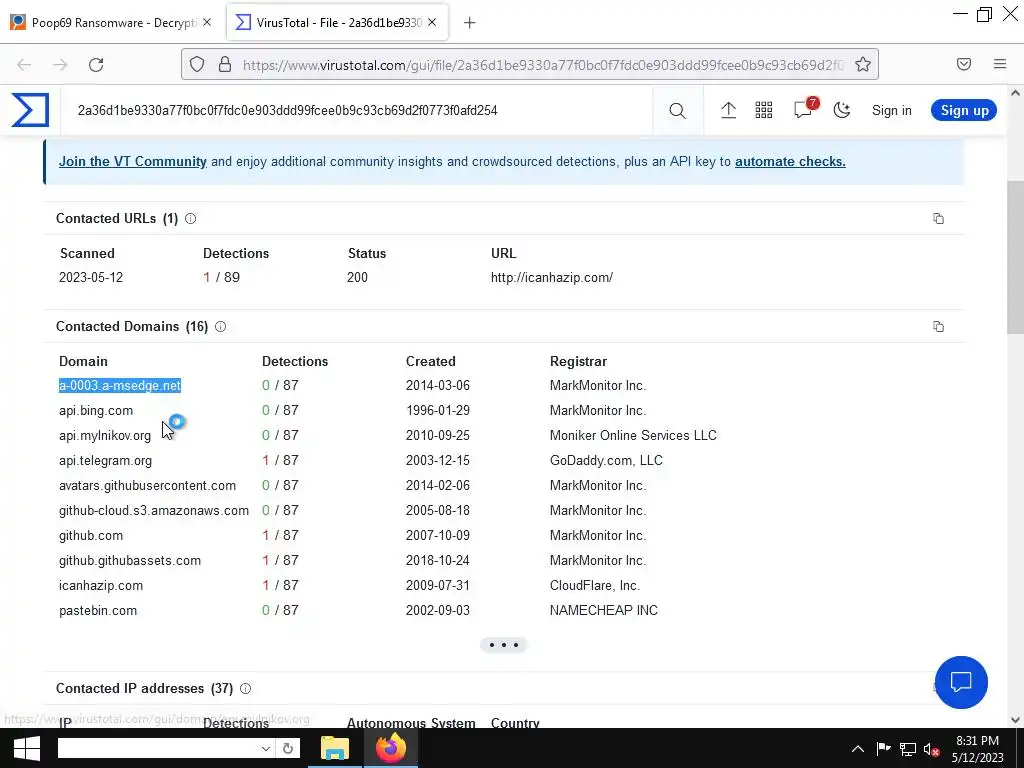Screen dimensions: 1024x768
Task: Open the a-0003.a-msedge.net domain
Action: [x=120, y=385]
